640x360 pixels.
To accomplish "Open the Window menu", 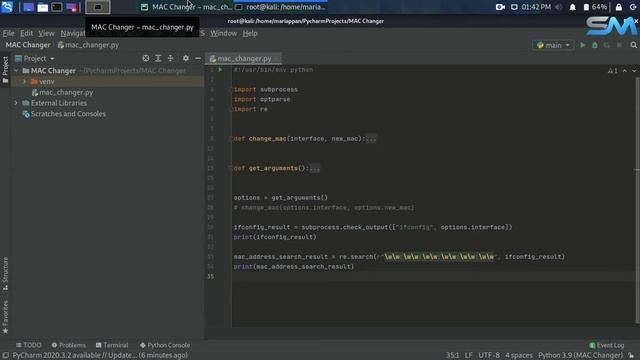I will click(223, 33).
